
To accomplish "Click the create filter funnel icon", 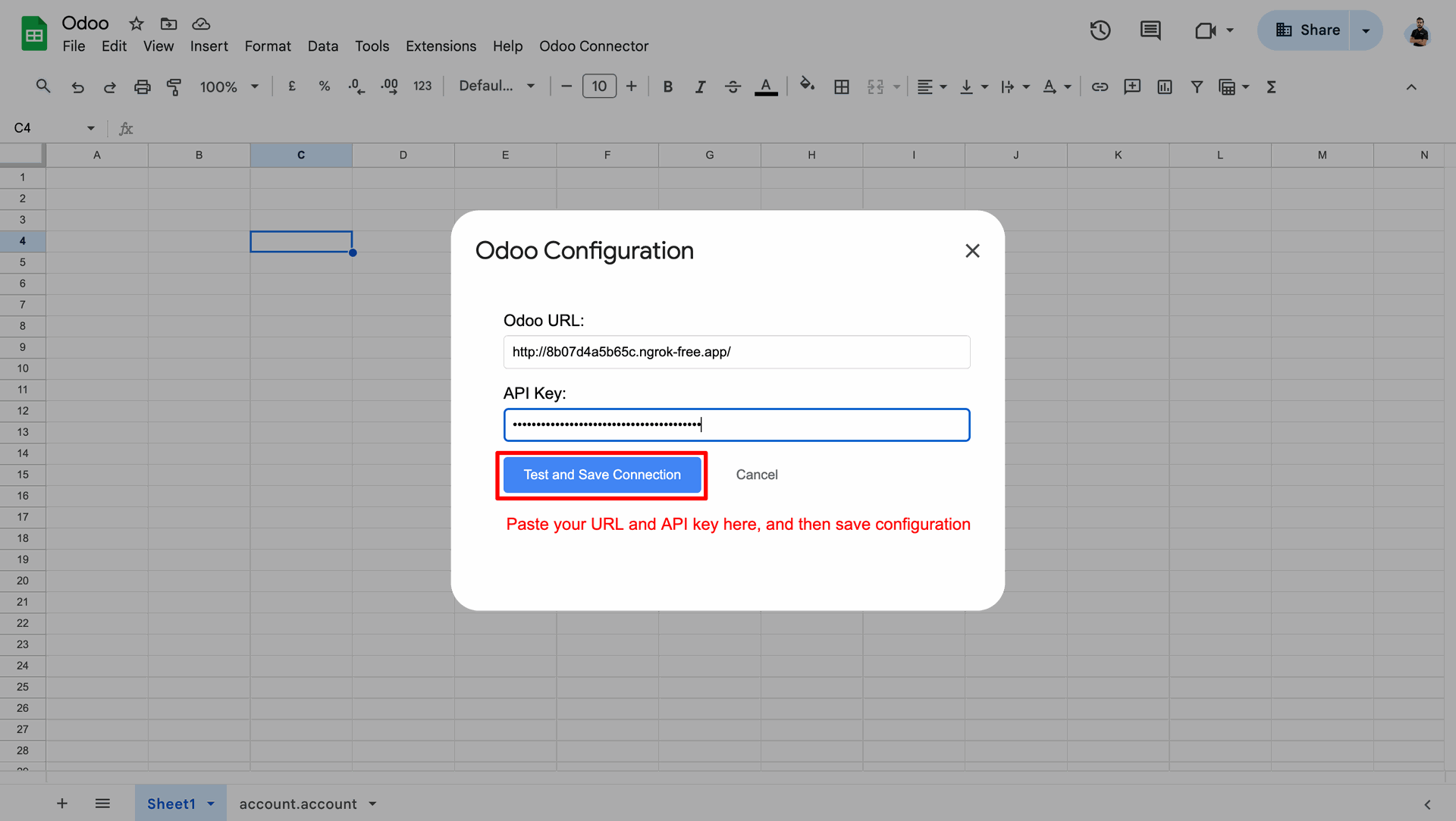I will coord(1196,86).
